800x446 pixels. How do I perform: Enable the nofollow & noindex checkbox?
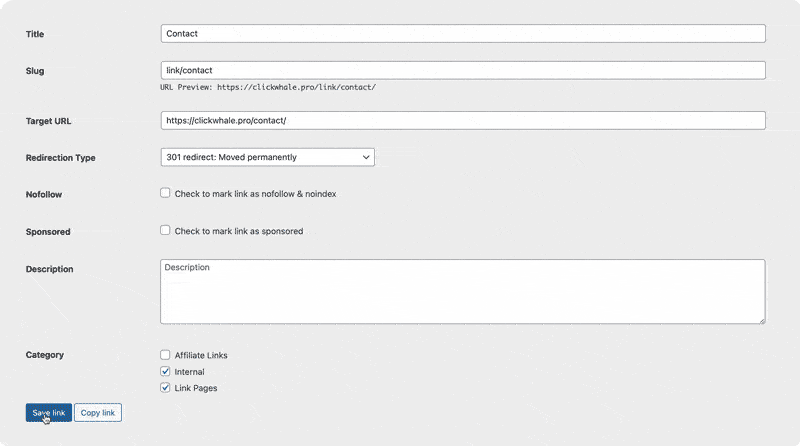coord(165,193)
